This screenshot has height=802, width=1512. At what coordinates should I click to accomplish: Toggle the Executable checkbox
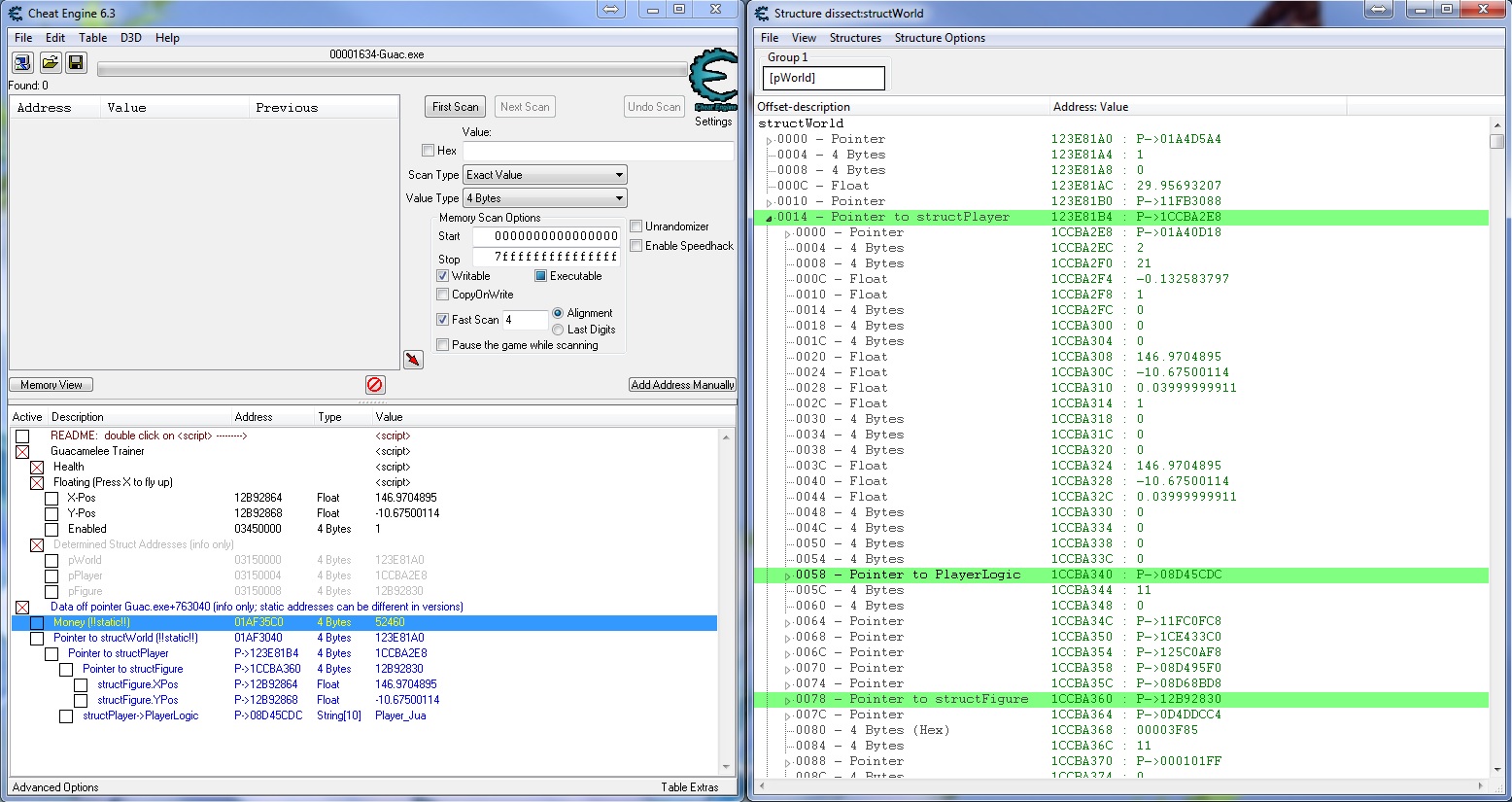coord(540,276)
